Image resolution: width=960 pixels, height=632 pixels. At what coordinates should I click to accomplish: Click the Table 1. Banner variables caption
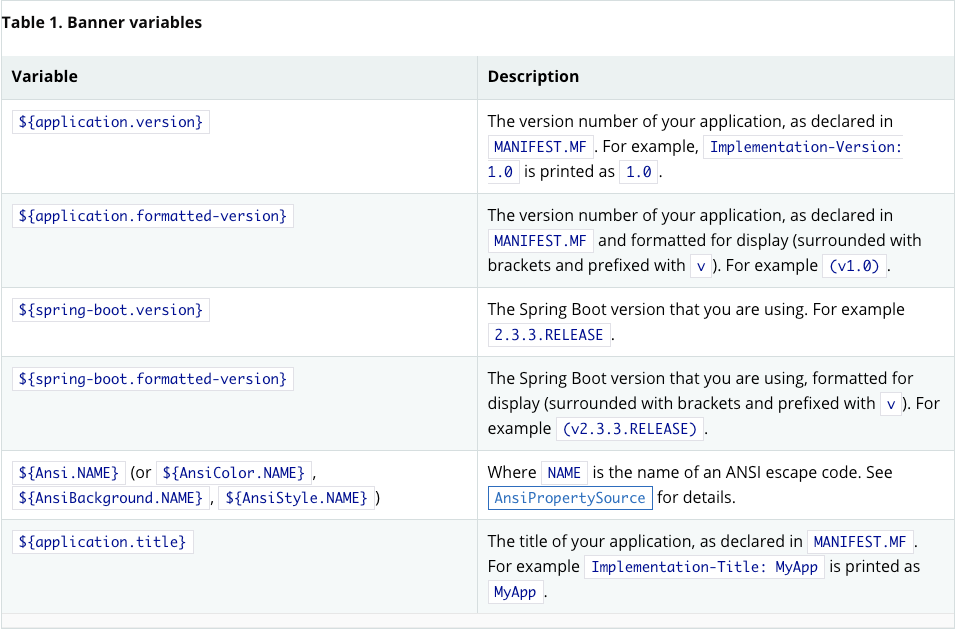coord(102,22)
